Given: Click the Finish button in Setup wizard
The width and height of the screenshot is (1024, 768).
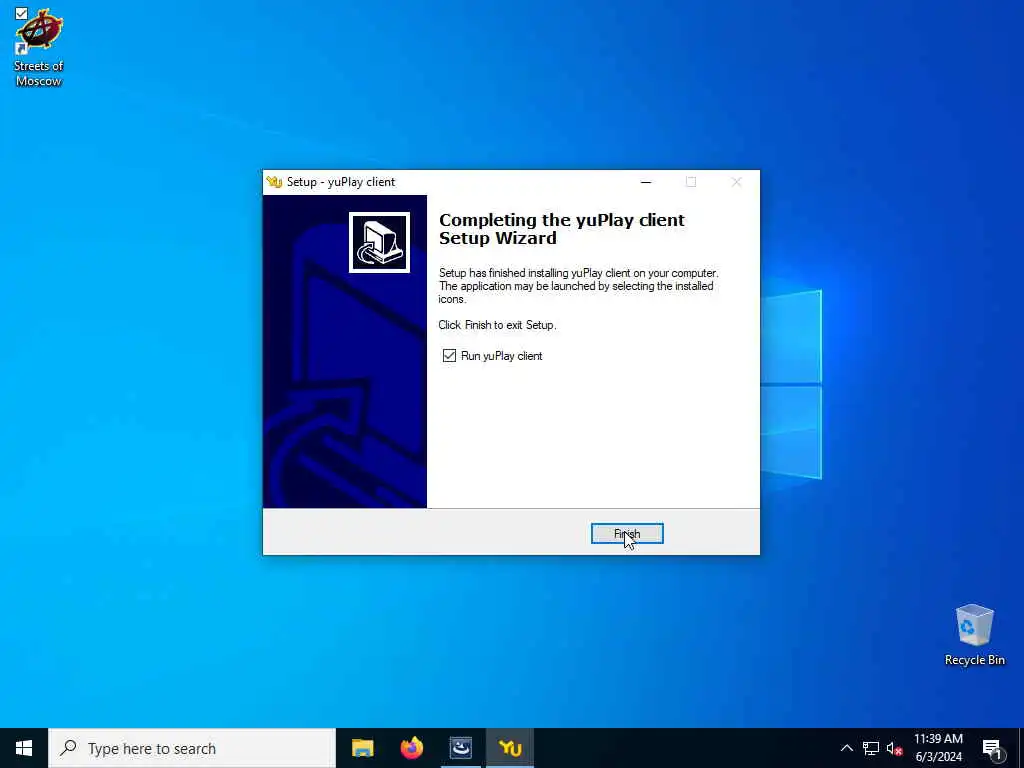Looking at the screenshot, I should pos(627,534).
